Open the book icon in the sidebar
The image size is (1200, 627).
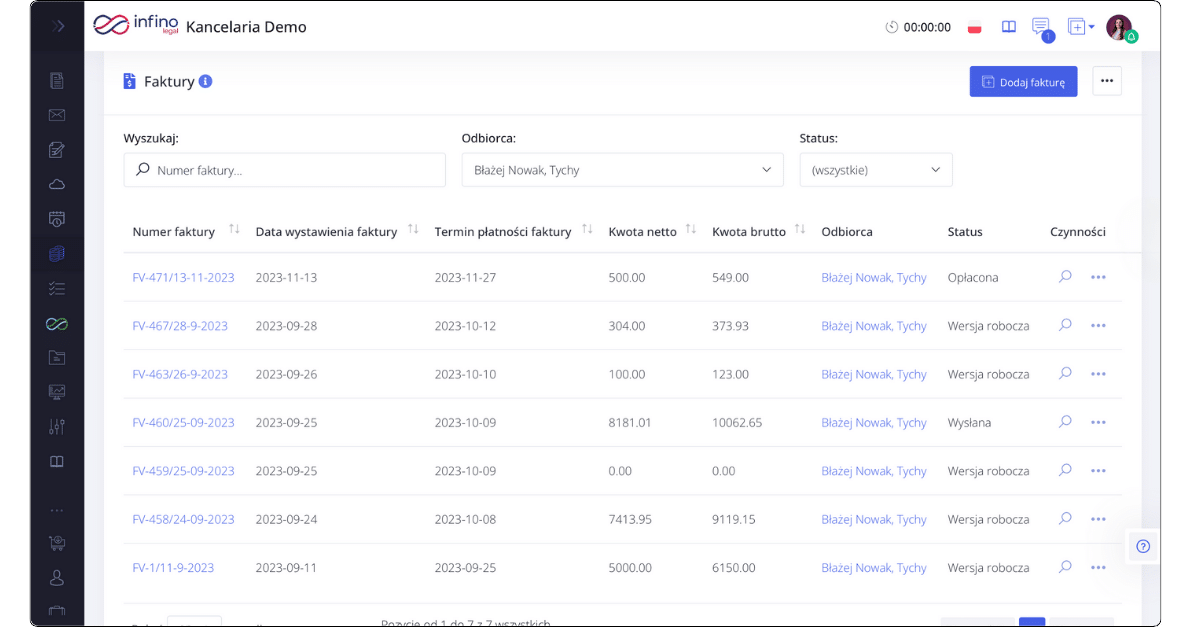(57, 462)
